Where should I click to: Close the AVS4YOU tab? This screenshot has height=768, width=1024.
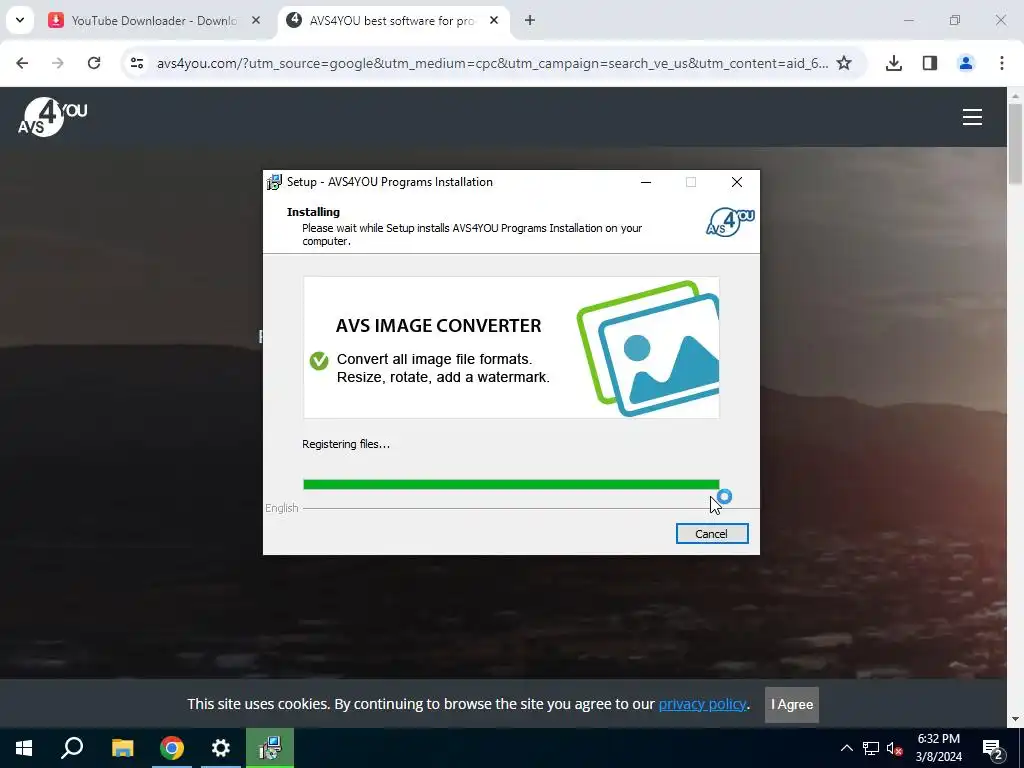point(494,20)
